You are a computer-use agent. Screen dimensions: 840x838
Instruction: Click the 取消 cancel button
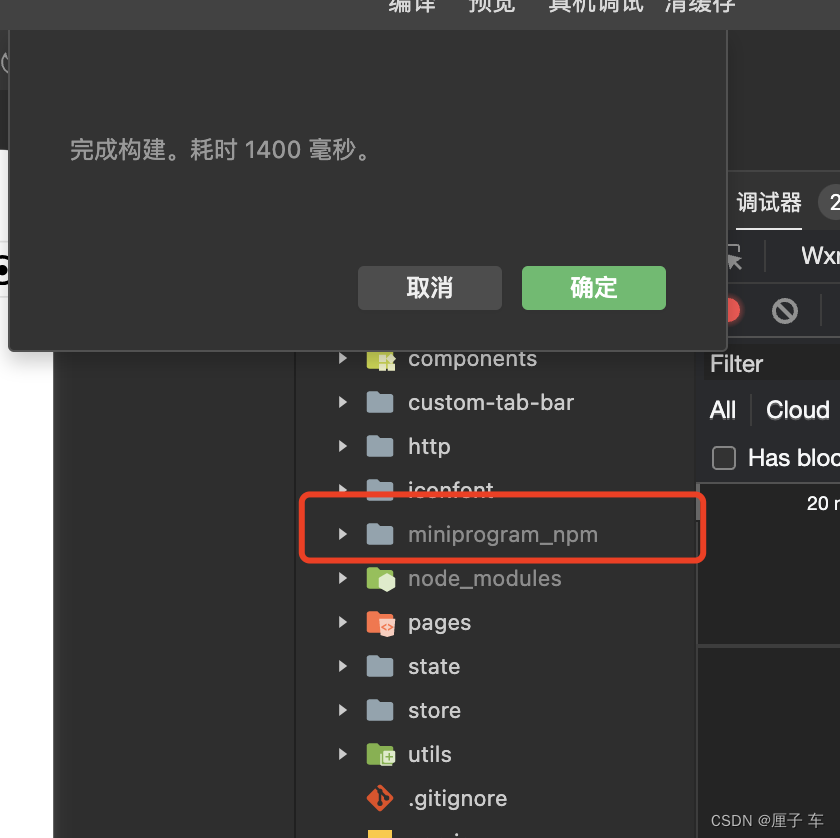point(429,287)
